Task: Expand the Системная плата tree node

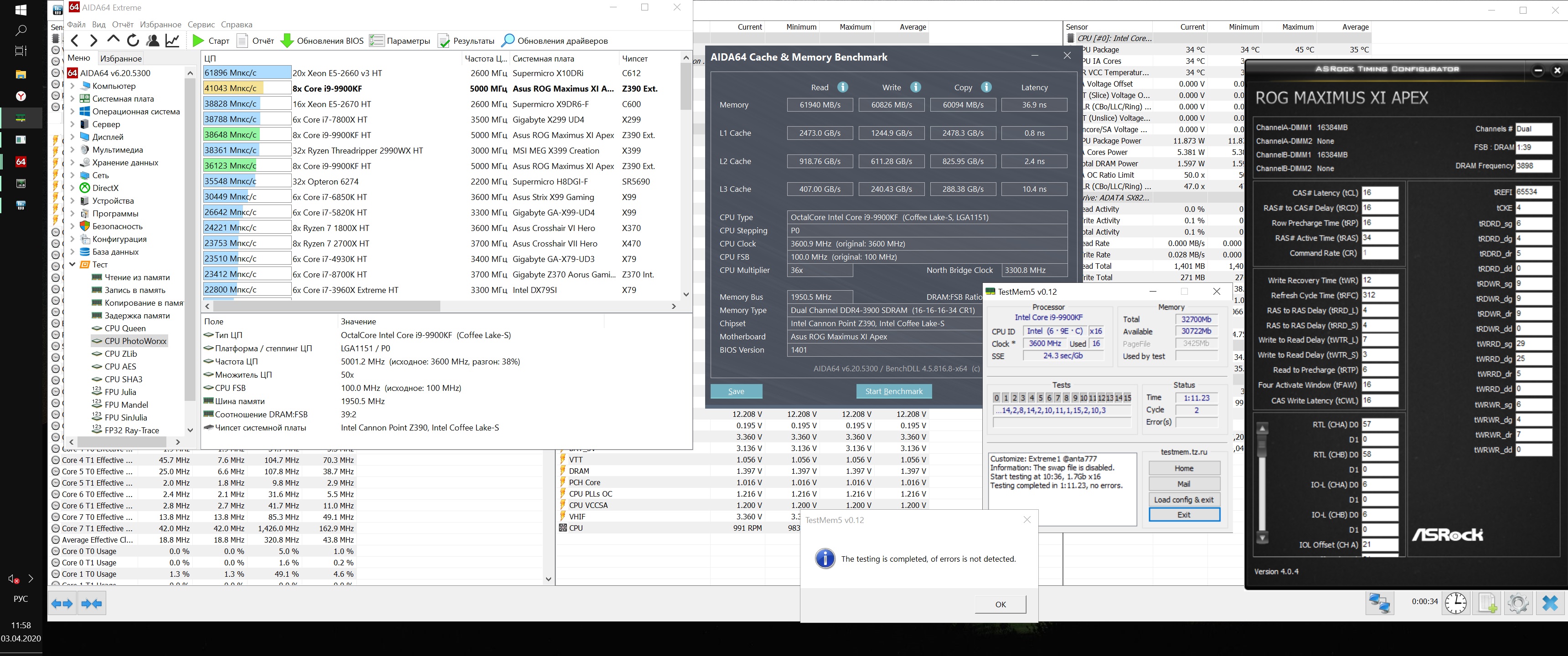Action: [x=72, y=98]
